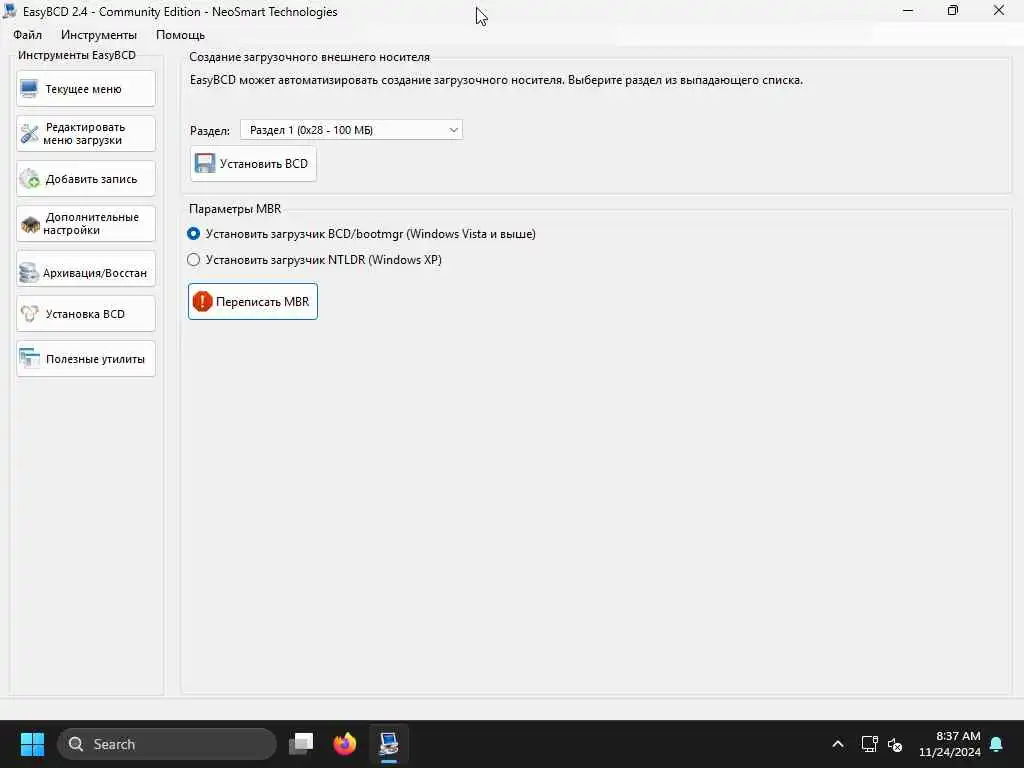This screenshot has width=1024, height=768.
Task: Open the Установка BCD sidebar section
Action: pyautogui.click(x=86, y=313)
